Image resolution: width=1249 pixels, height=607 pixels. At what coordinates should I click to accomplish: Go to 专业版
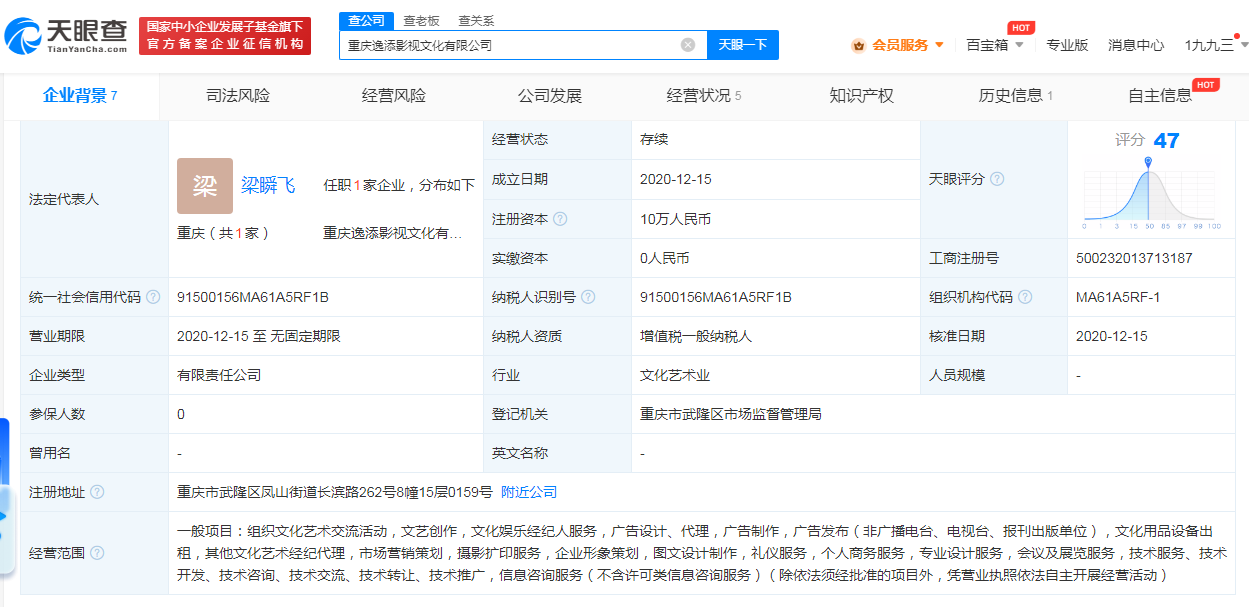click(1067, 45)
